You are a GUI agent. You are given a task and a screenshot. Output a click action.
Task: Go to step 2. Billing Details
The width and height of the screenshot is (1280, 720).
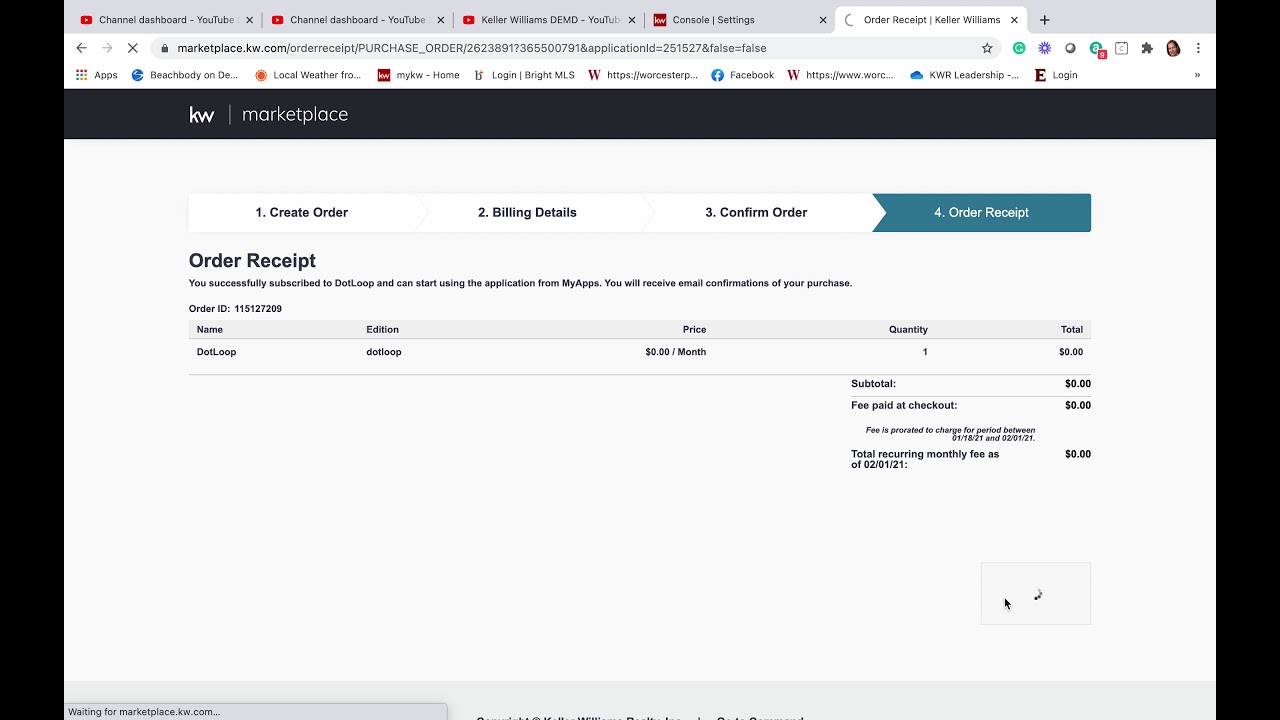[527, 212]
